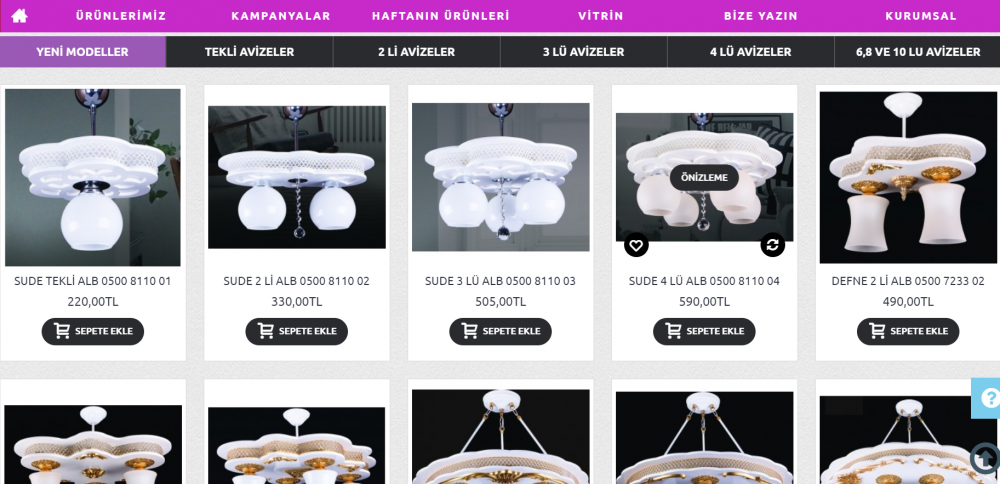Open the help question mark widget
1000x484 pixels.
[x=987, y=399]
